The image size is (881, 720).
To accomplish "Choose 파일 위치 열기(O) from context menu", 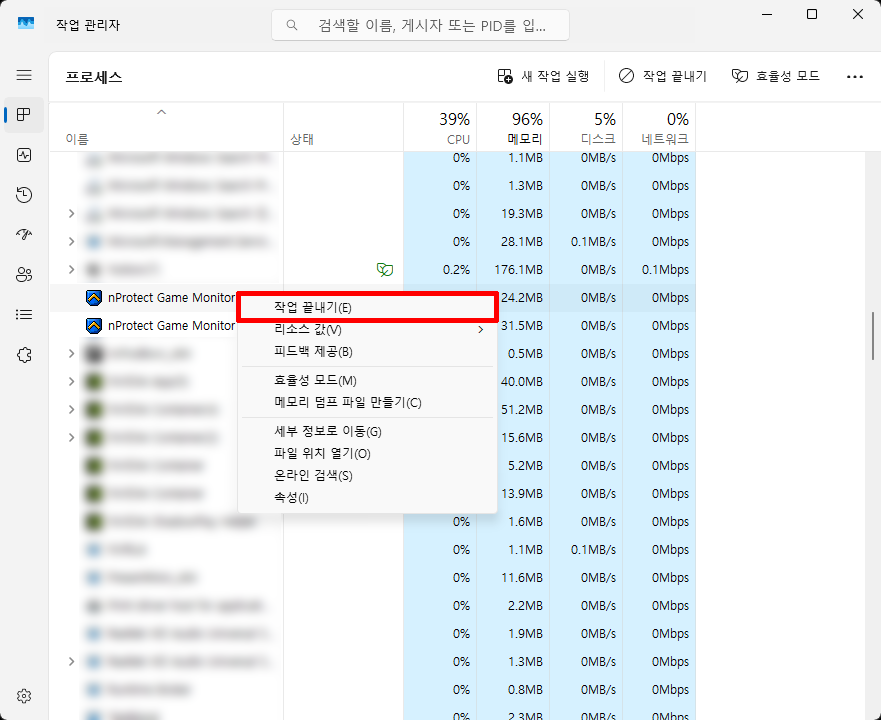I will point(322,454).
